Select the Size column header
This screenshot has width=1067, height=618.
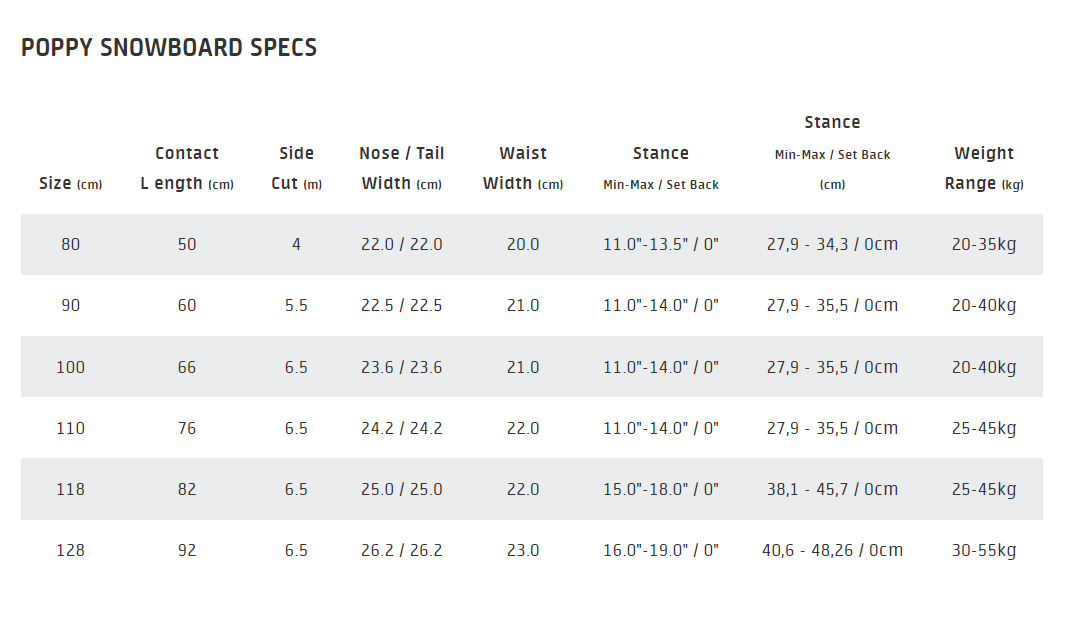[71, 183]
